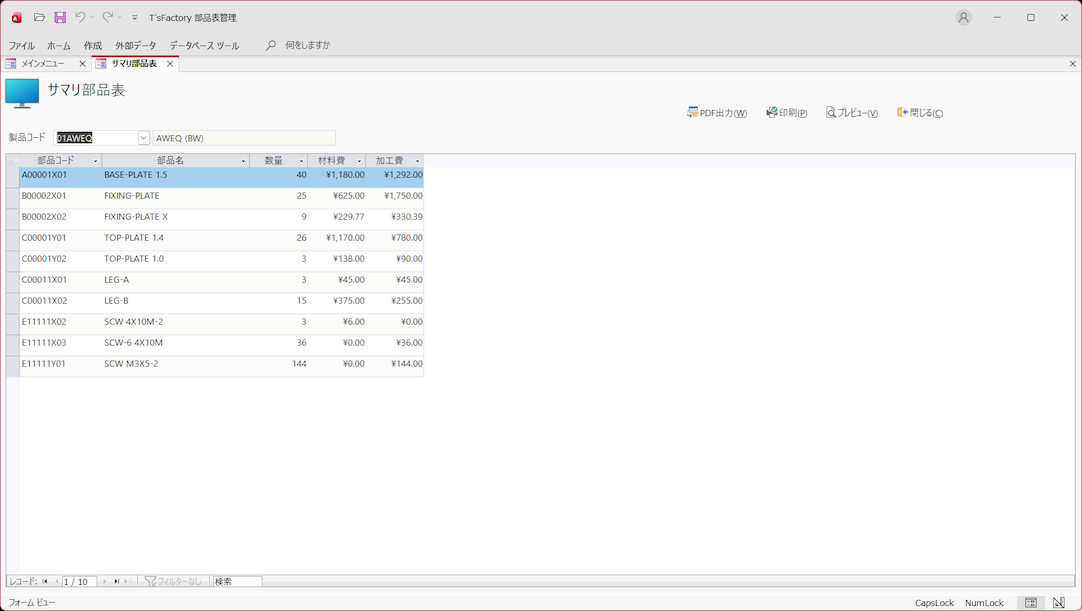The image size is (1082, 611).
Task: Click the Open folder icon in title bar
Action: coord(39,18)
